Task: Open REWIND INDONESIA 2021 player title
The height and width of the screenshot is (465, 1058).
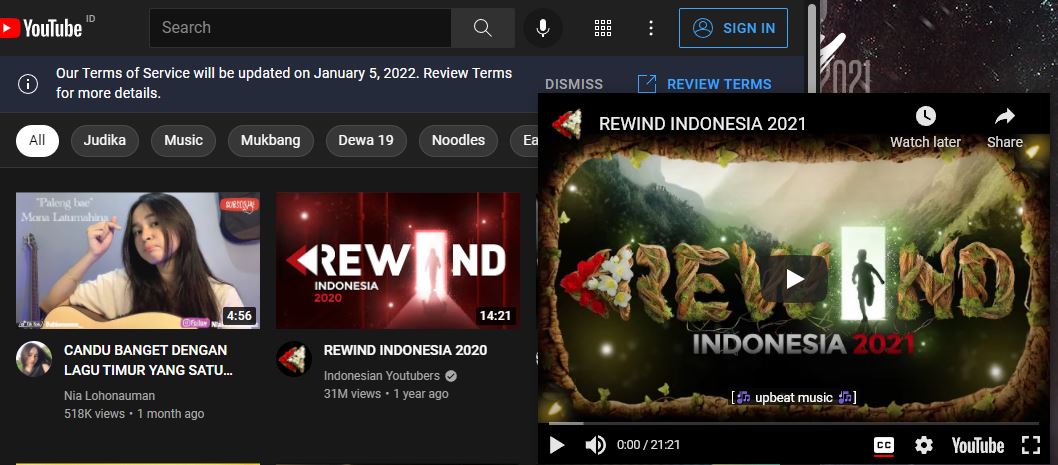Action: 702,124
